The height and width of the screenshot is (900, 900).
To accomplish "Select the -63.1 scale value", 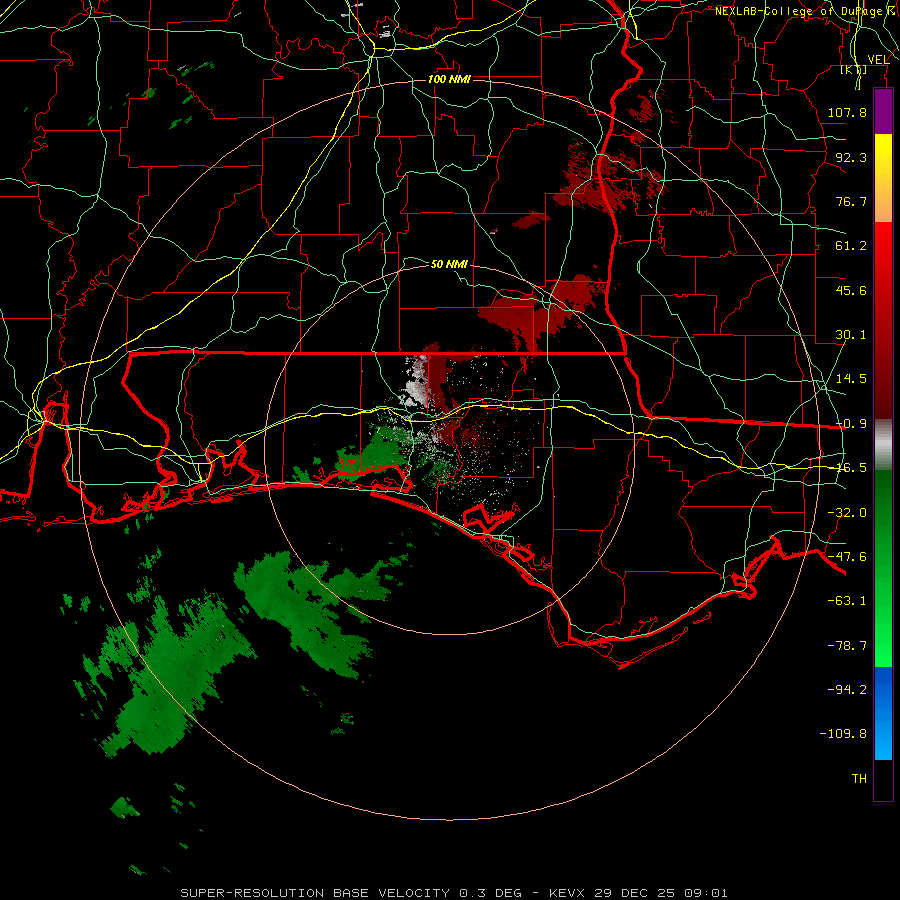I will 847,601.
